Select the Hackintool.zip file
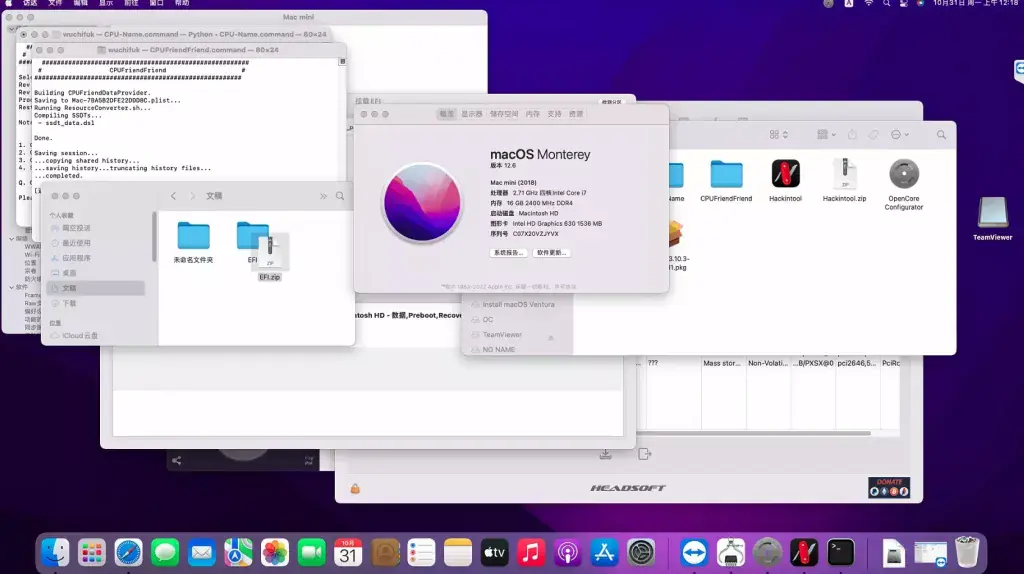Image resolution: width=1024 pixels, height=574 pixels. 844,174
